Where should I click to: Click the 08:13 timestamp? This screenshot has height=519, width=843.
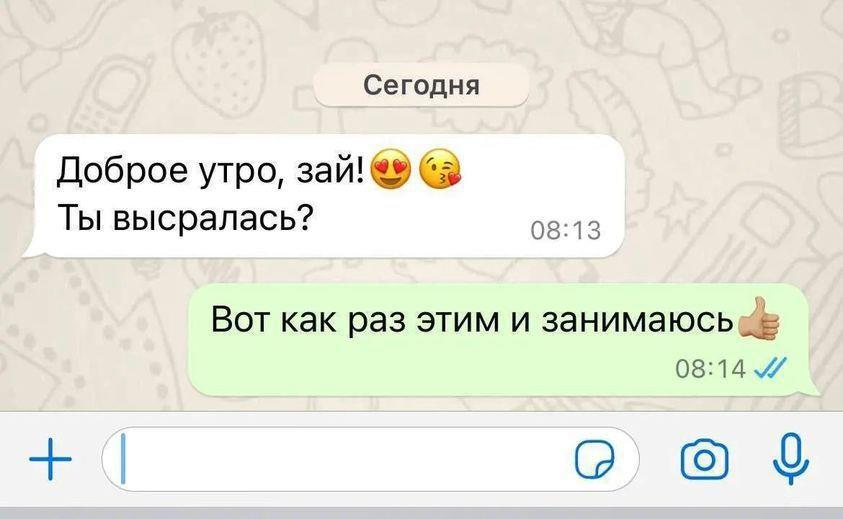(x=565, y=230)
